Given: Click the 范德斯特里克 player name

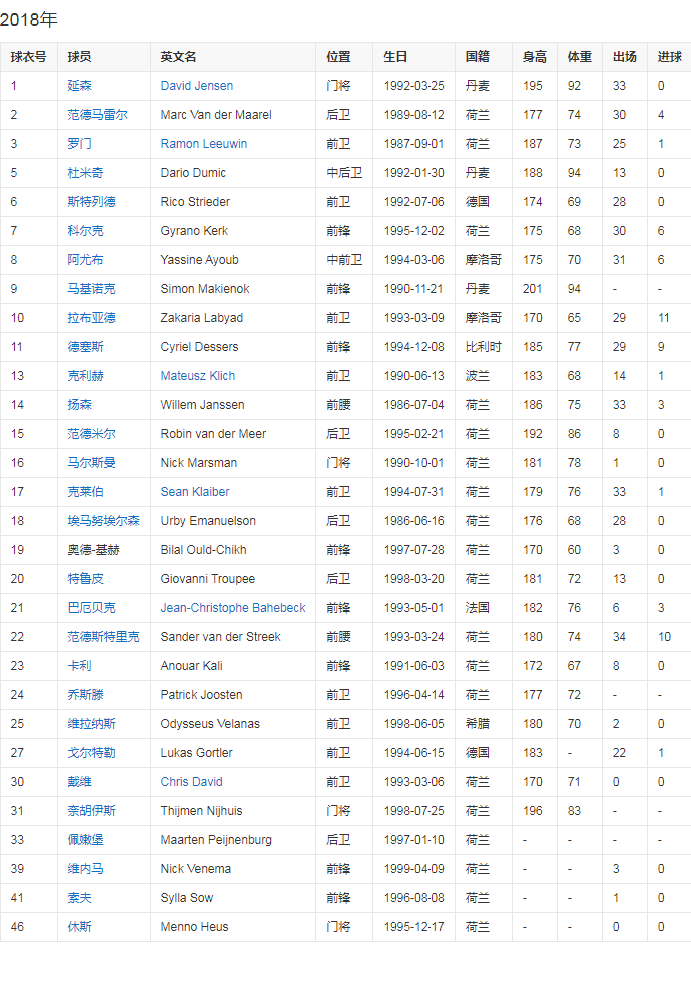Looking at the screenshot, I should 103,637.
